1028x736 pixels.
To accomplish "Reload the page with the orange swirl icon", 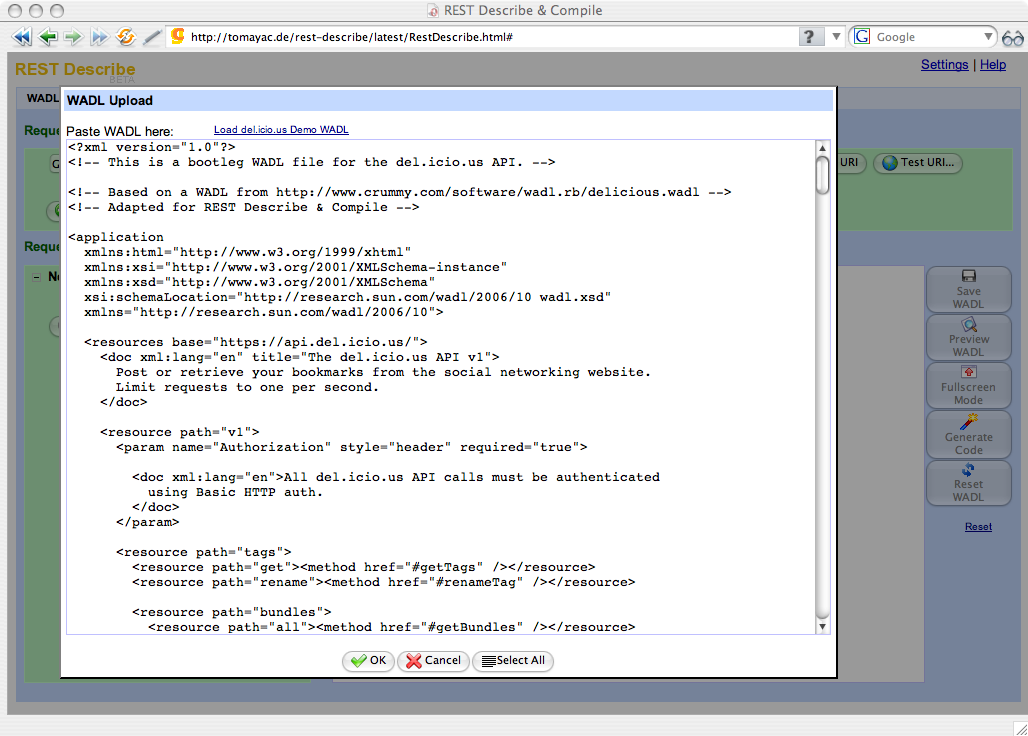I will pos(125,37).
